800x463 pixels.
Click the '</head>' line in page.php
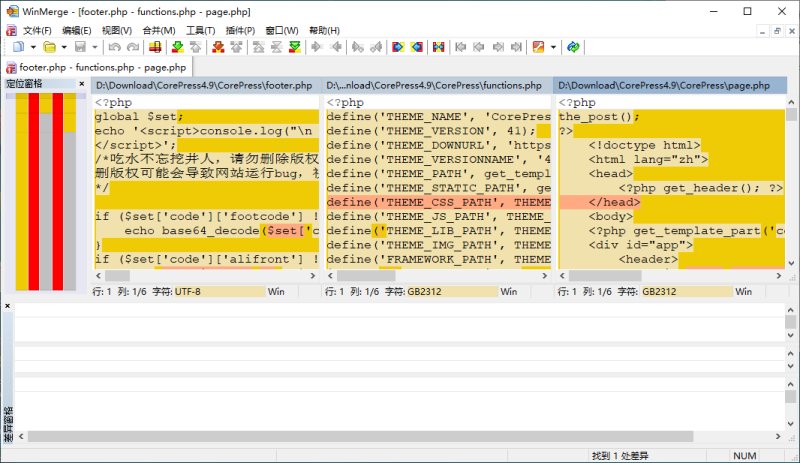pos(671,202)
